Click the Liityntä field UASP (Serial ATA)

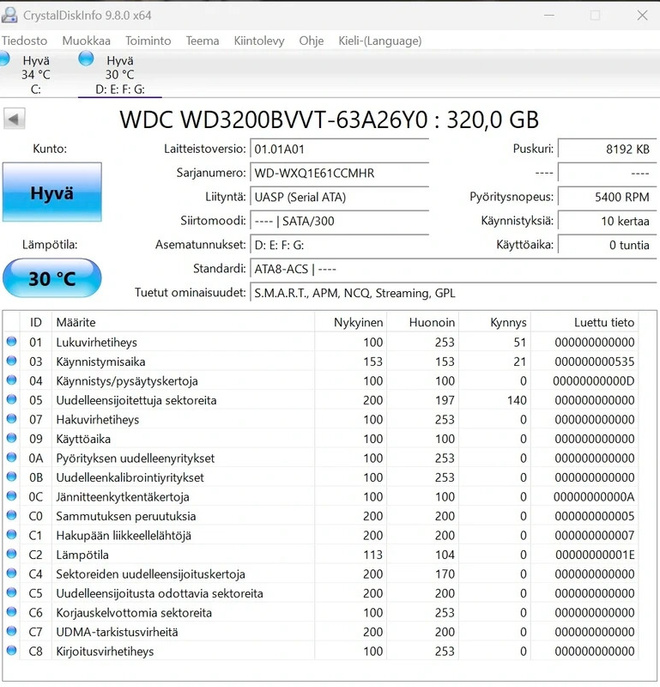(x=339, y=197)
